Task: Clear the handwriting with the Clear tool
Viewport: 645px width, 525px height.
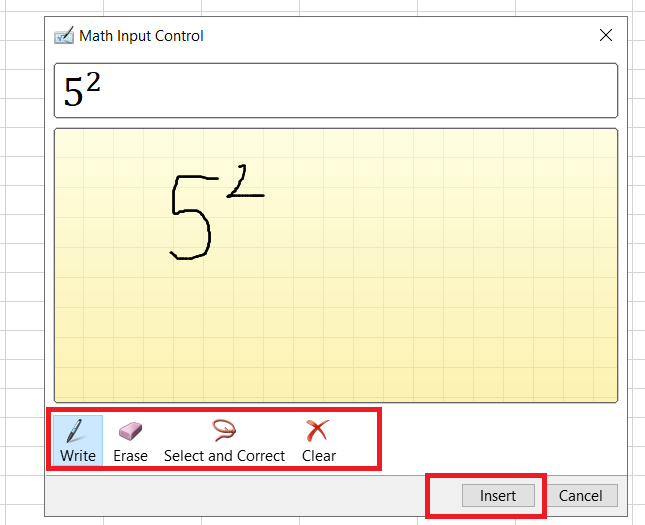Action: click(318, 440)
